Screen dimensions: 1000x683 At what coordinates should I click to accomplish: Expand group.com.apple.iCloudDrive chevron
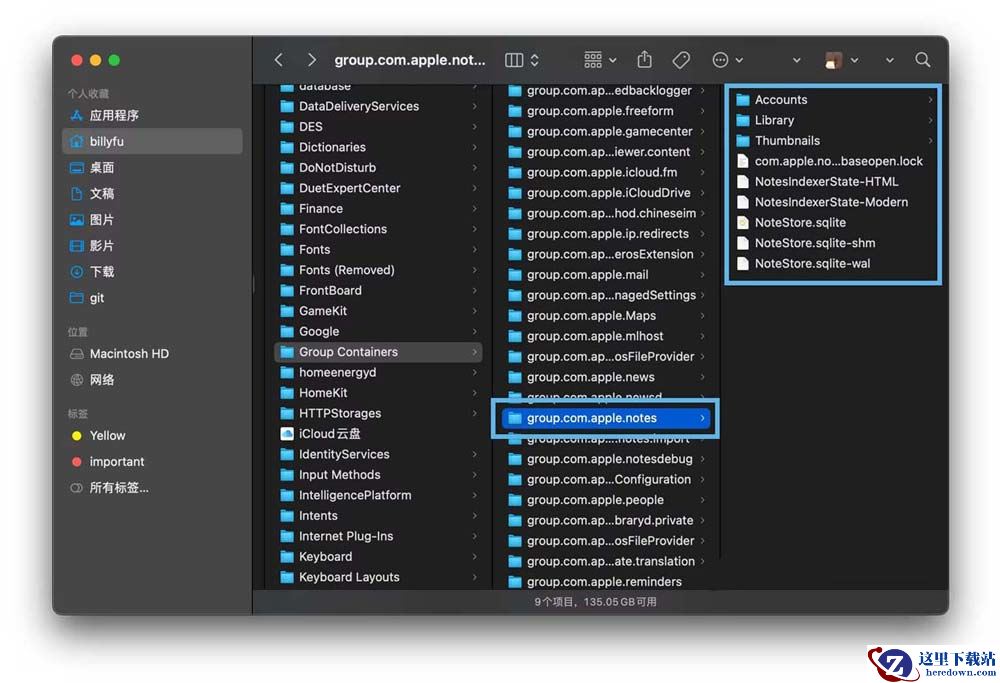coord(702,193)
